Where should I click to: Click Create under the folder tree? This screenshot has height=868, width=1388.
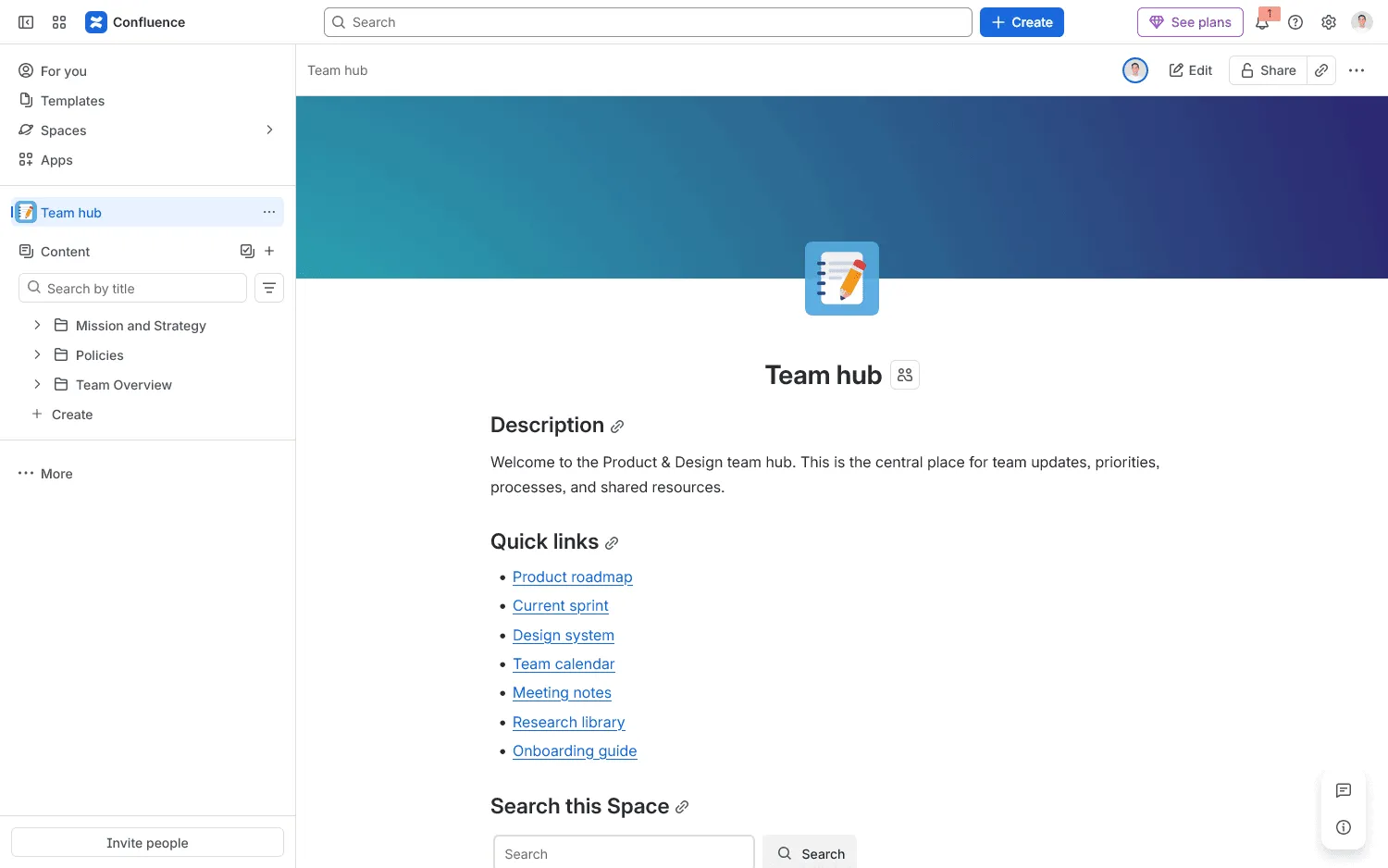(63, 414)
